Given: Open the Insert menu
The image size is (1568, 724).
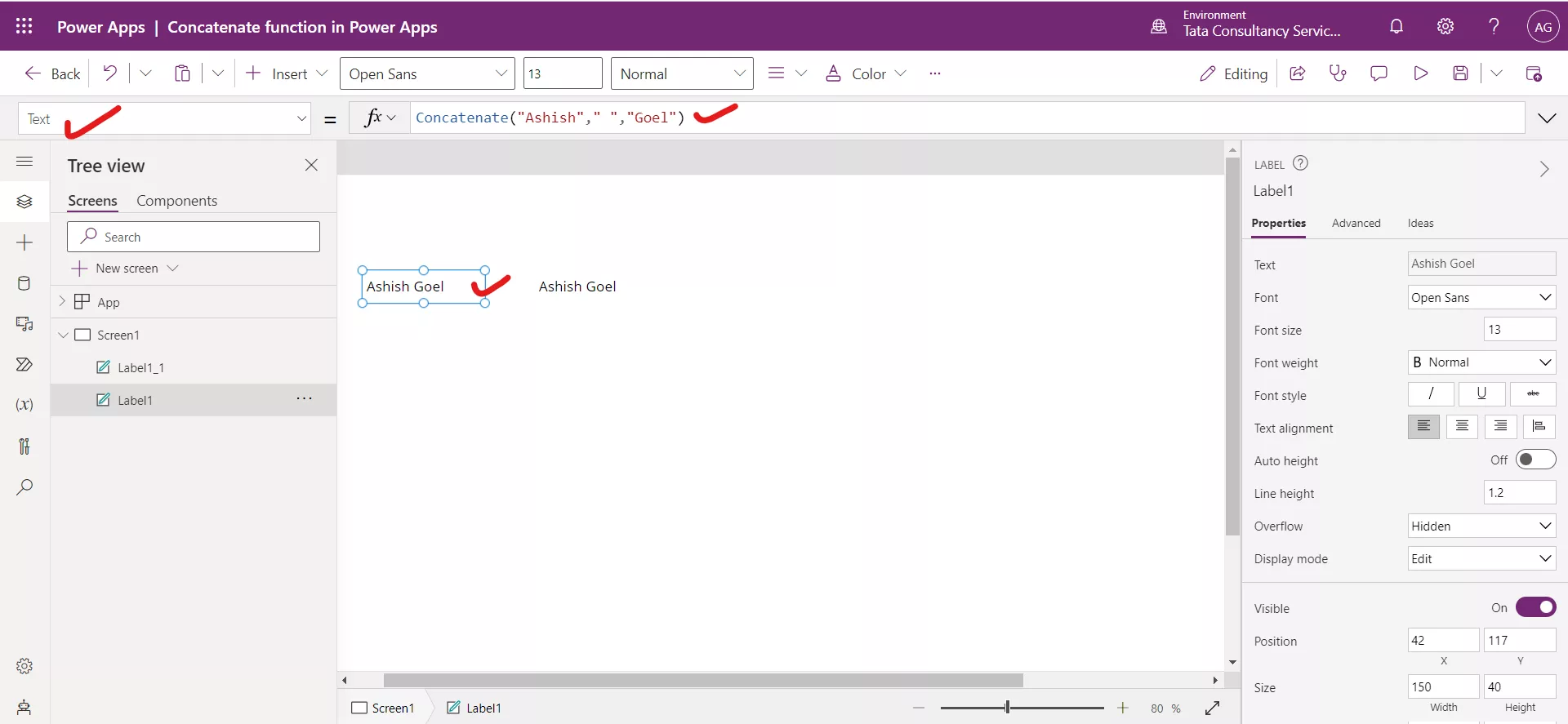Looking at the screenshot, I should click(287, 73).
